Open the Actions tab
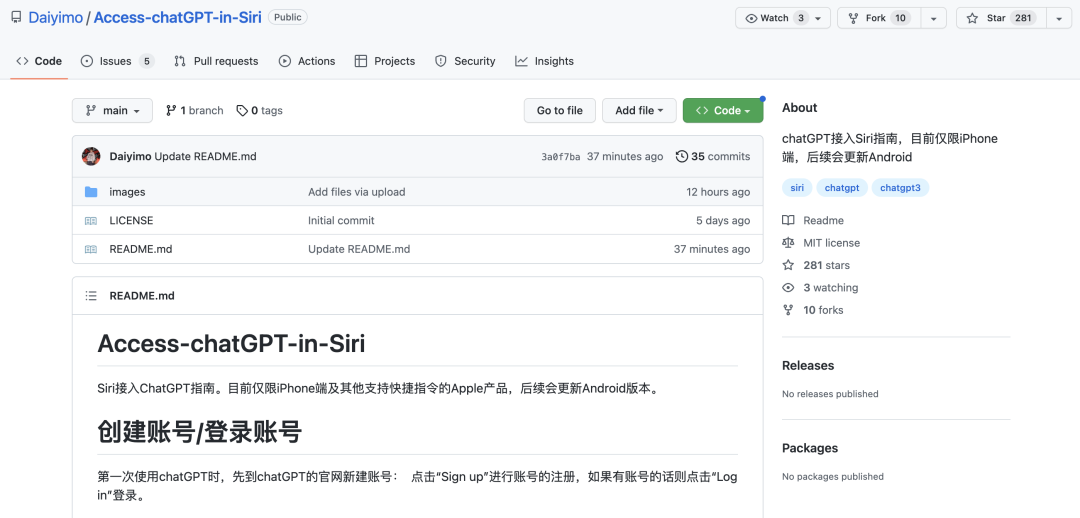The height and width of the screenshot is (518, 1080). [x=307, y=61]
